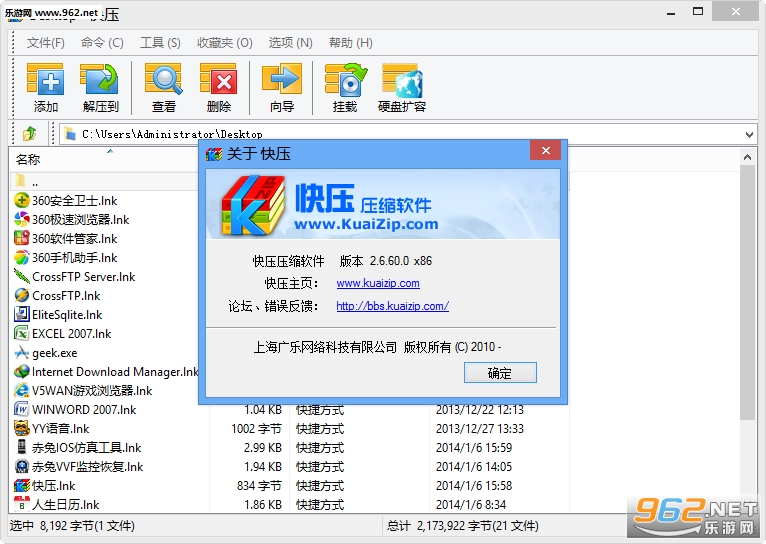Image resolution: width=766 pixels, height=544 pixels.
Task: Click the 360手机助手.lnk file icon
Action: tap(21, 257)
